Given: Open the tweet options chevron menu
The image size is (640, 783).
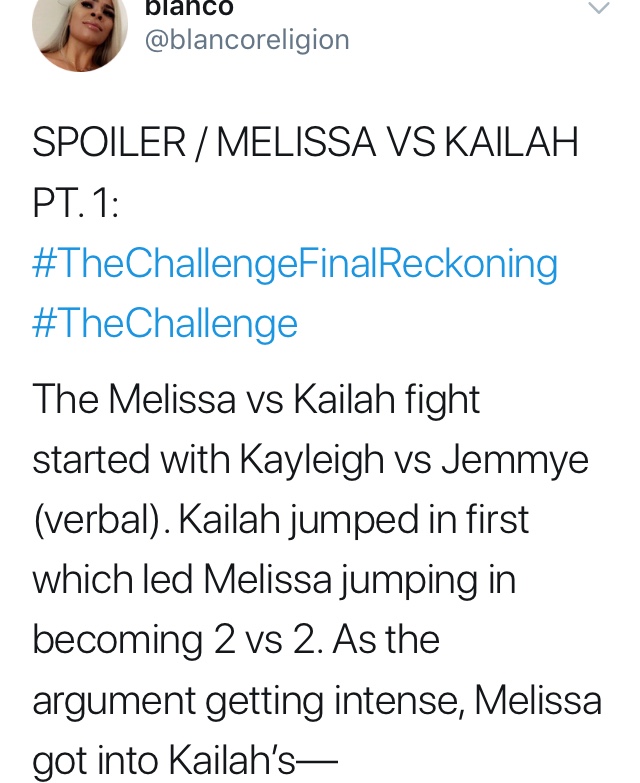Looking at the screenshot, I should click(x=600, y=7).
